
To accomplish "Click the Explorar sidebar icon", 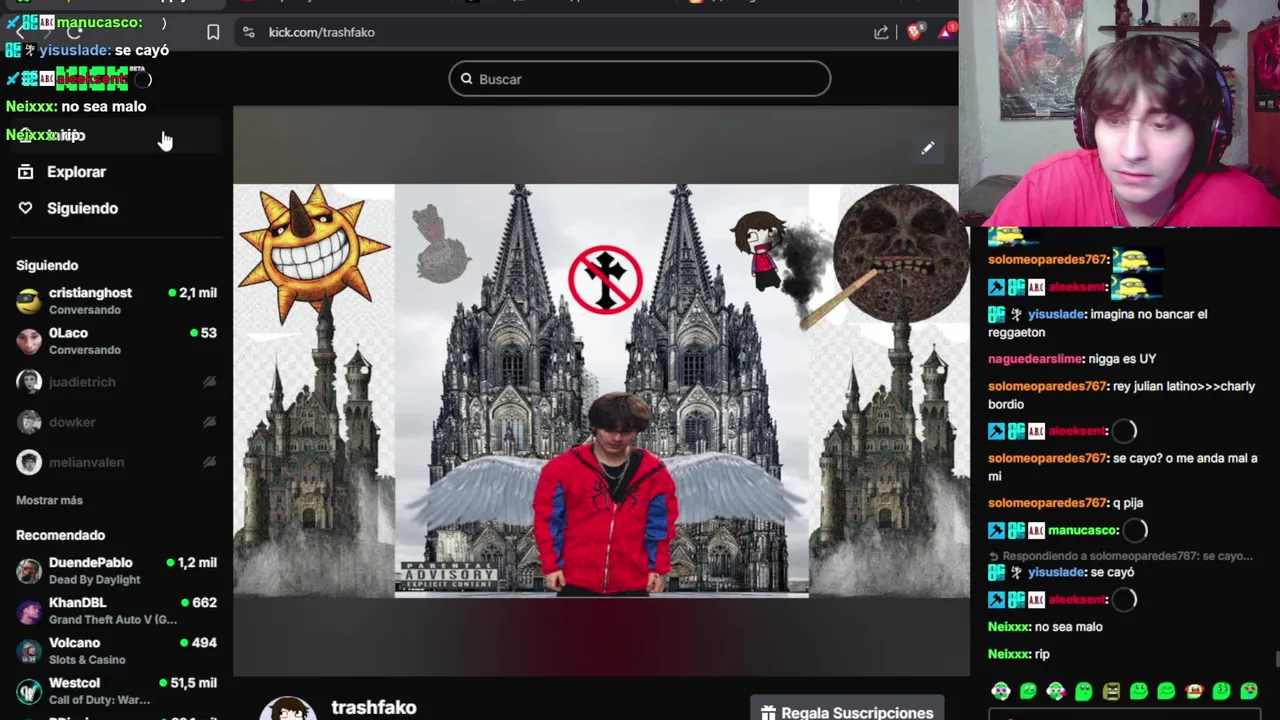I will point(26,172).
